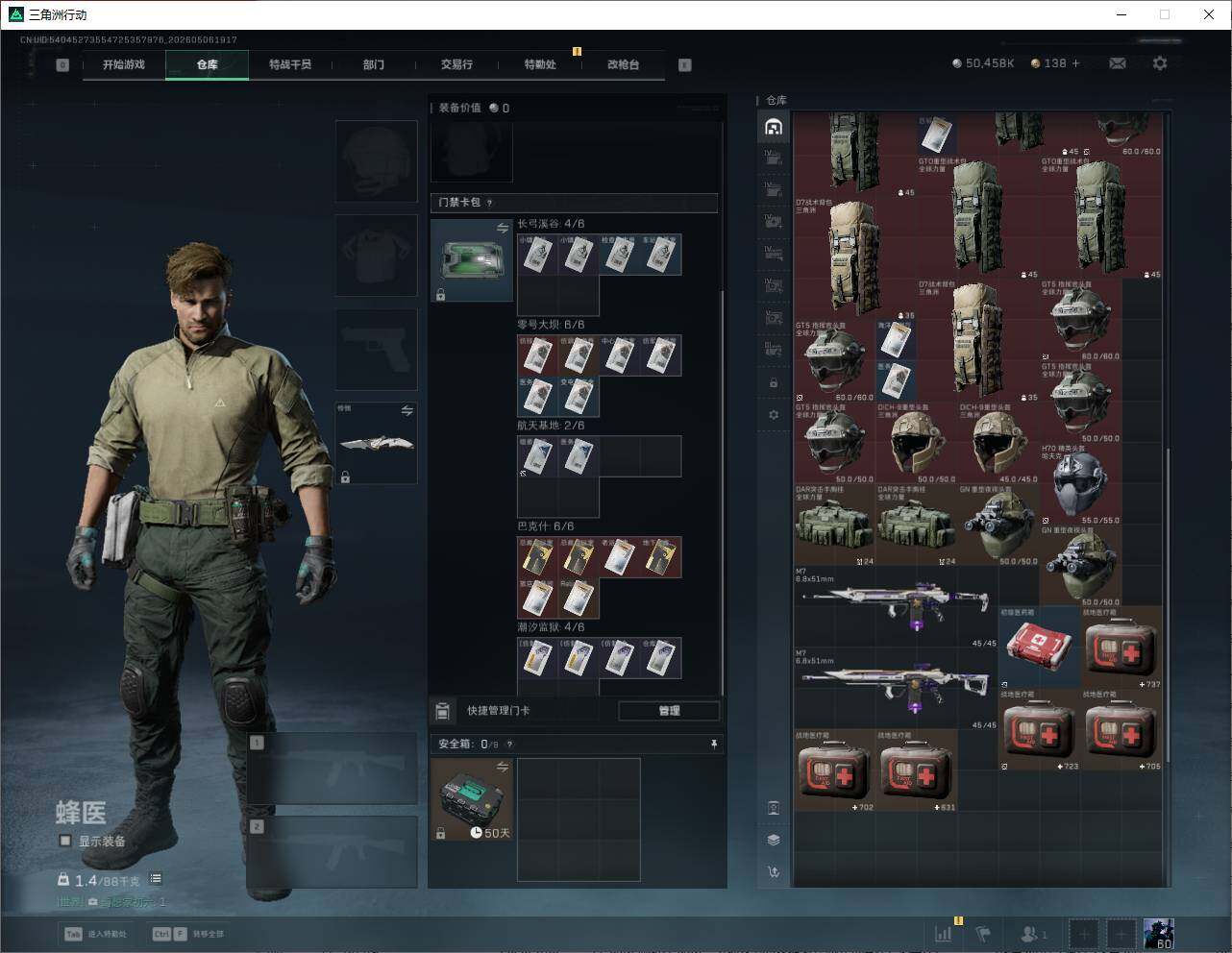
Task: Open the top-bar settings gear
Action: 1160,63
